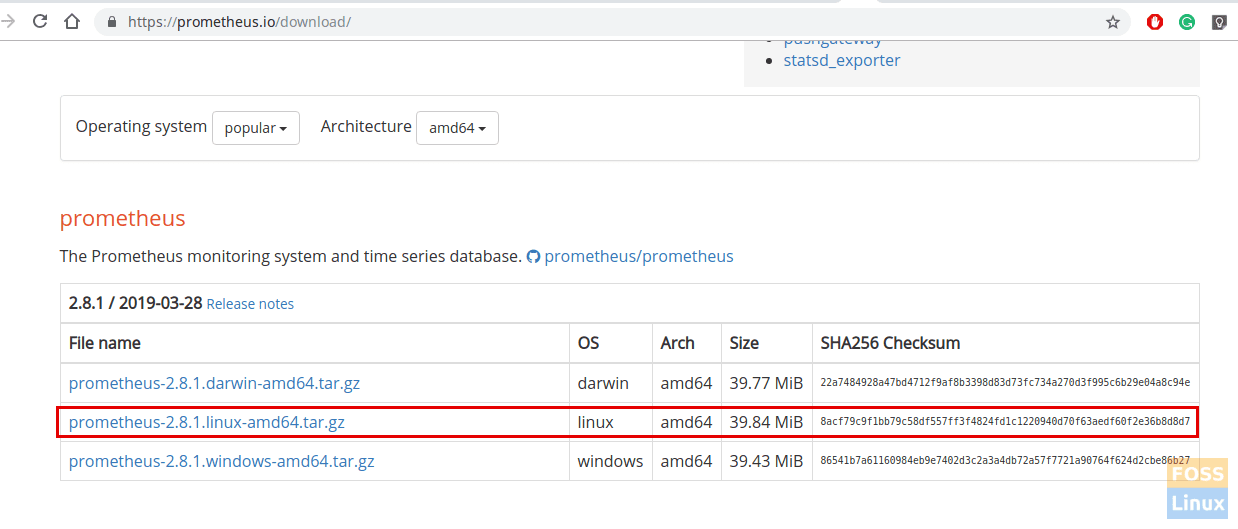The width and height of the screenshot is (1238, 529).
Task: Click the Prometheus monitoring system description text
Action: tap(291, 257)
